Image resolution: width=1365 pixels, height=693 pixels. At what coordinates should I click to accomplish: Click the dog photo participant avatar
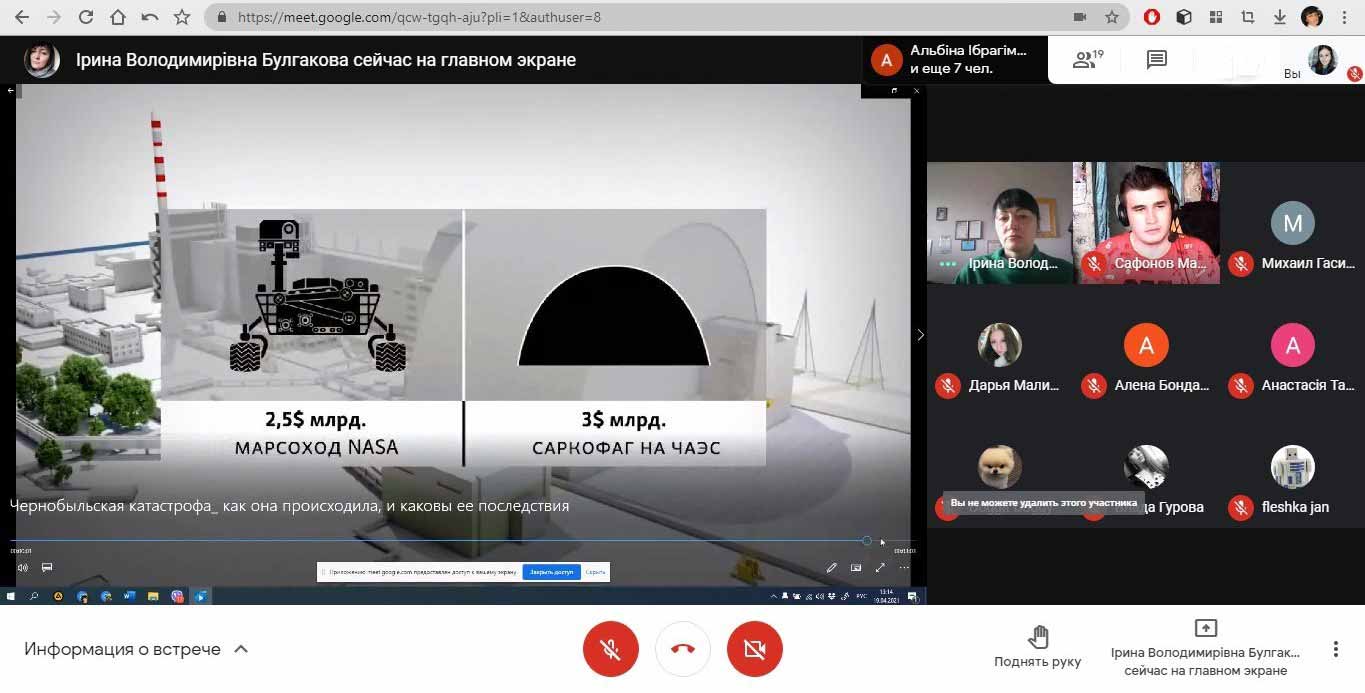1000,467
